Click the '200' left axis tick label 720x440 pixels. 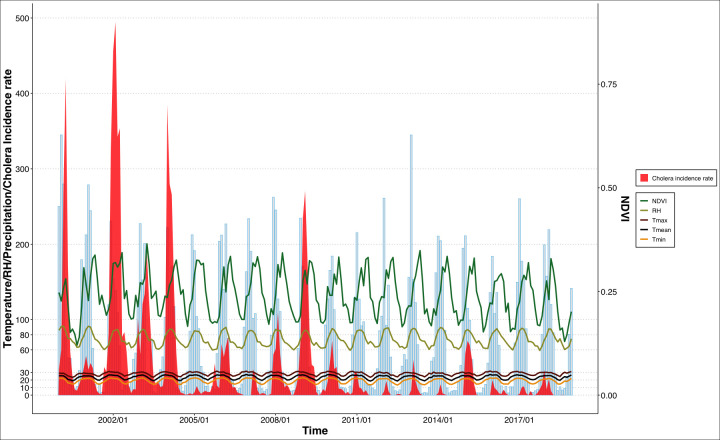coord(22,244)
